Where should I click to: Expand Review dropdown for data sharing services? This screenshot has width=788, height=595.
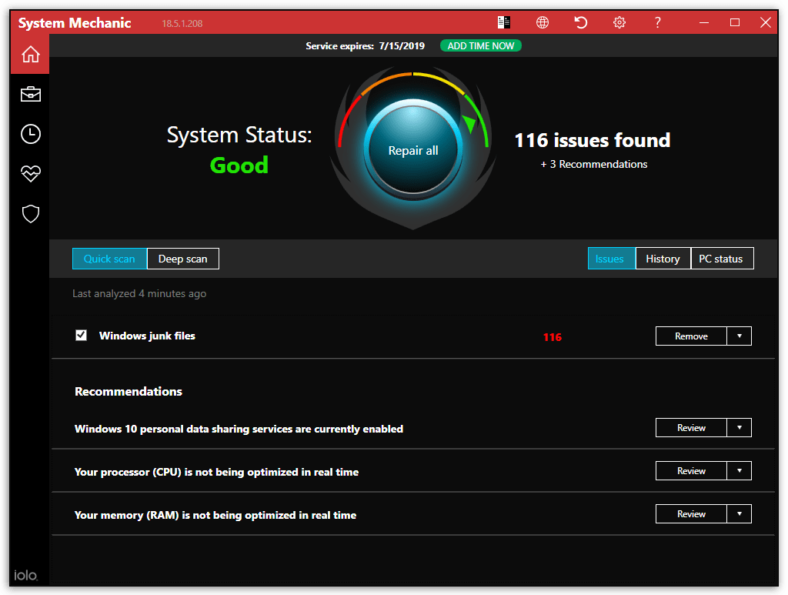coord(739,428)
